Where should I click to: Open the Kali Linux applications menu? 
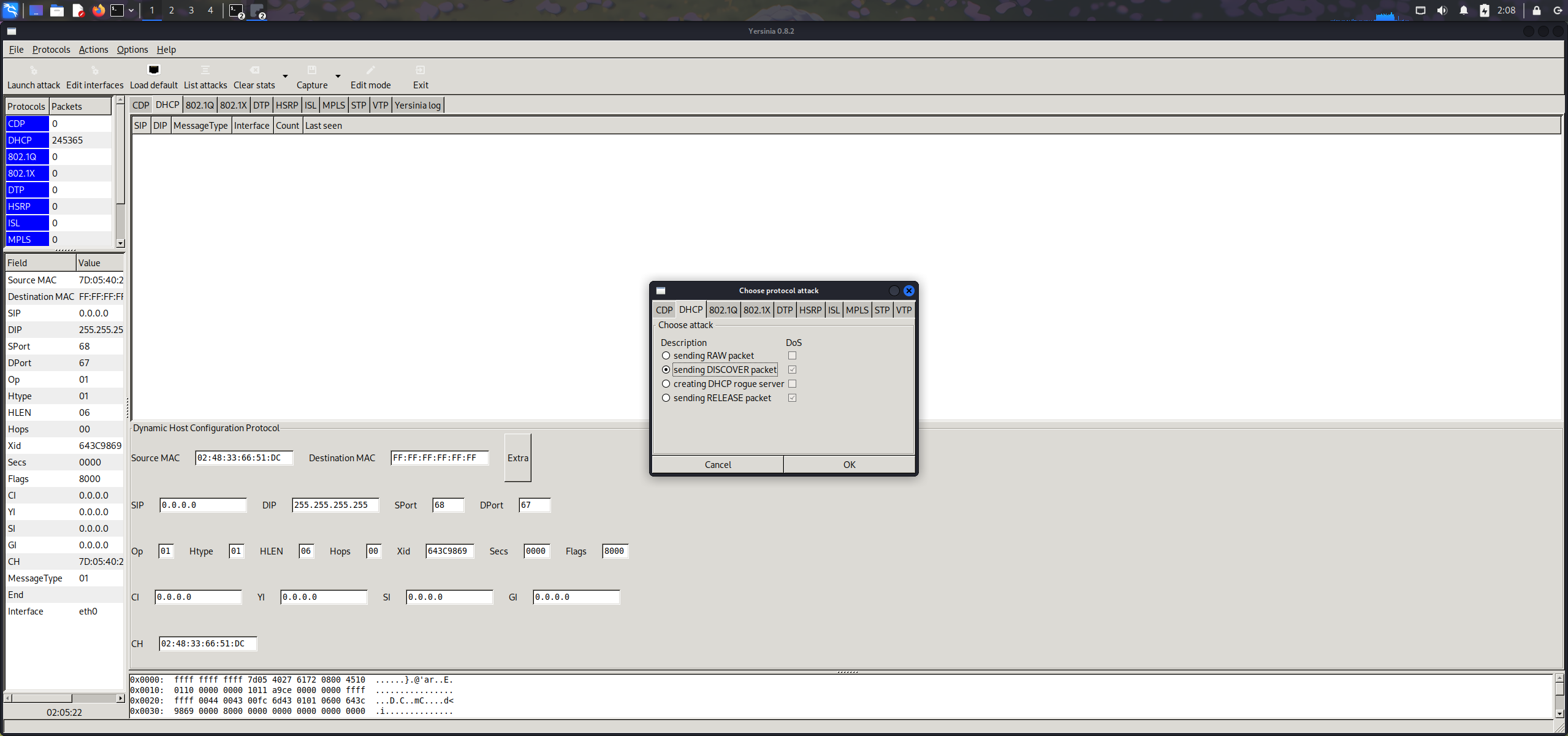(x=11, y=10)
